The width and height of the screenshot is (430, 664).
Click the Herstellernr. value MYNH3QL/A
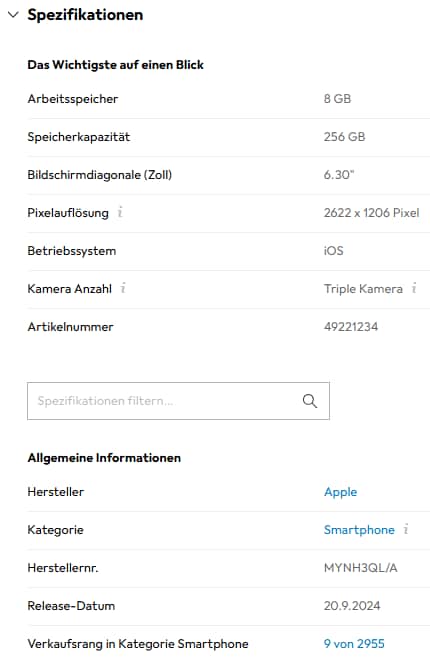[x=361, y=567]
